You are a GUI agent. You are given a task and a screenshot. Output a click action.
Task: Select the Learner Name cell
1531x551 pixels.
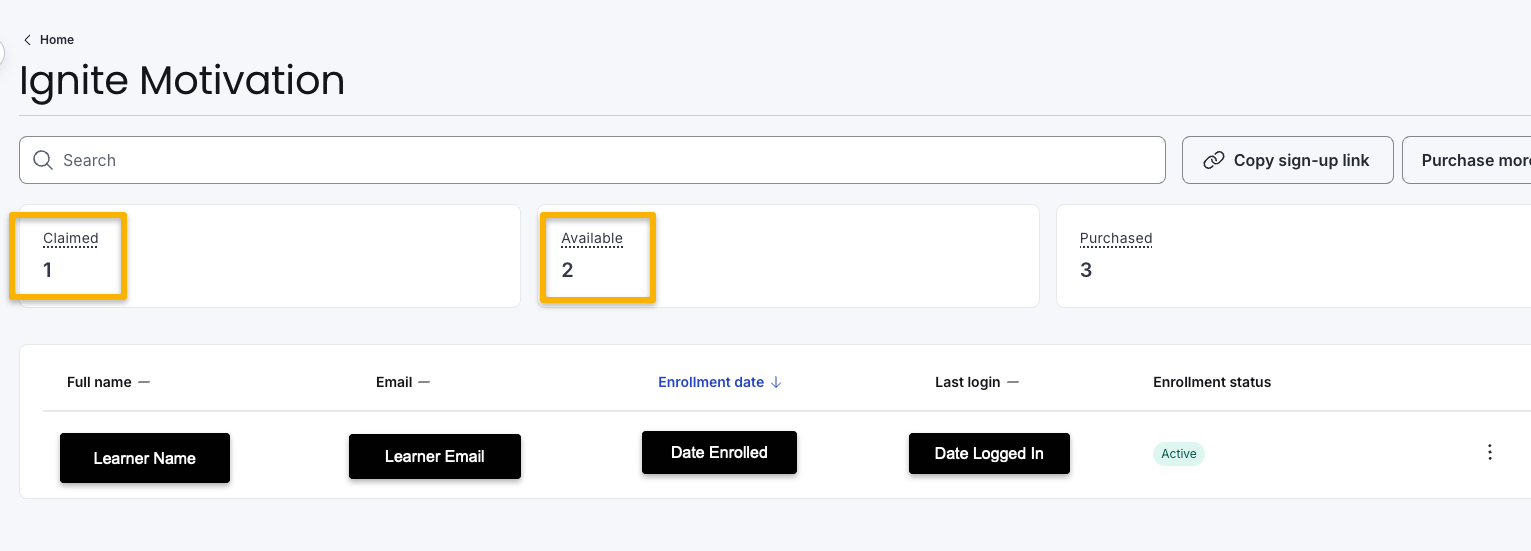point(145,458)
